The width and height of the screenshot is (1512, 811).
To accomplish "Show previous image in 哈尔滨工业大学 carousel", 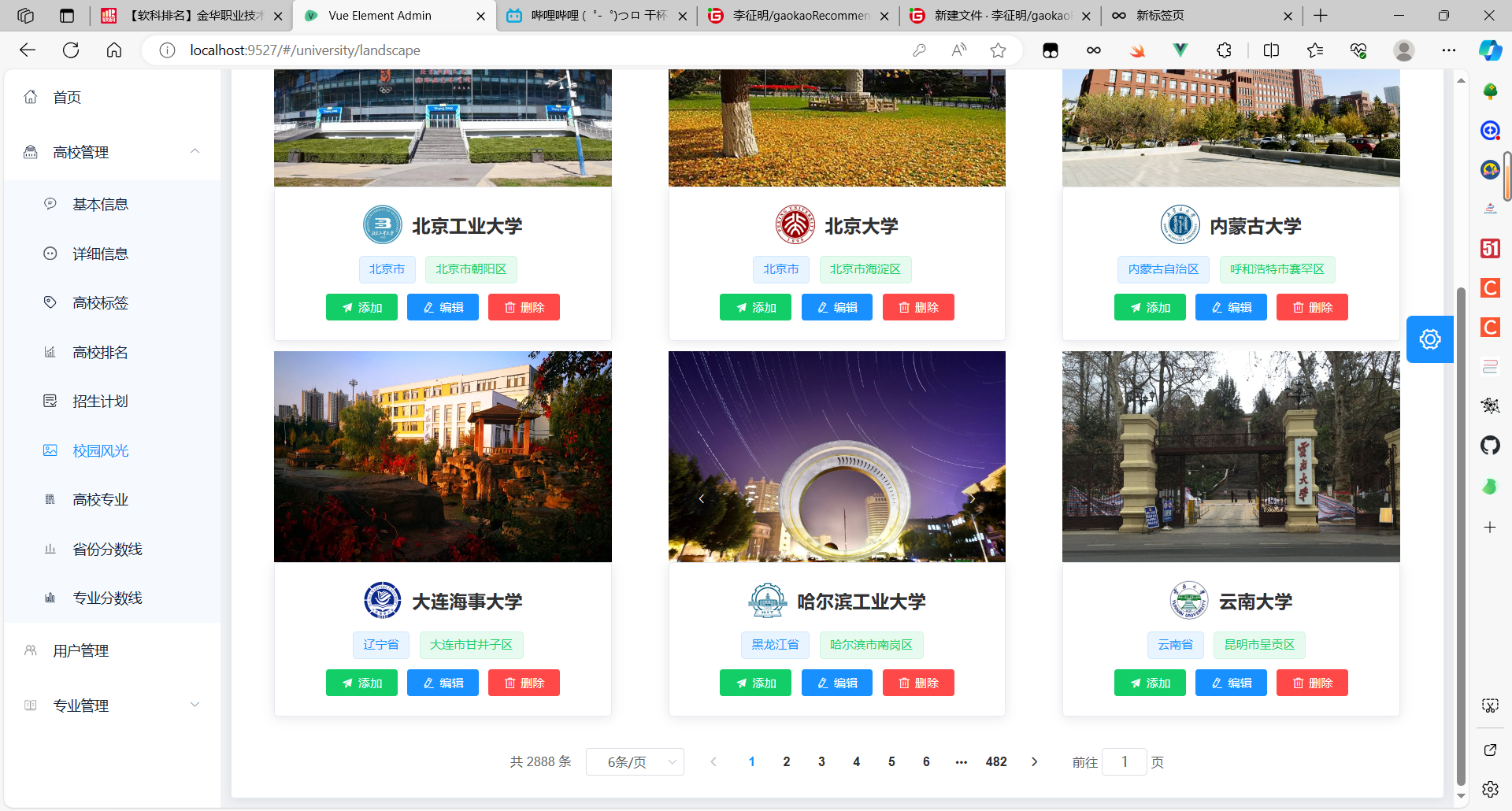I will coord(701,498).
